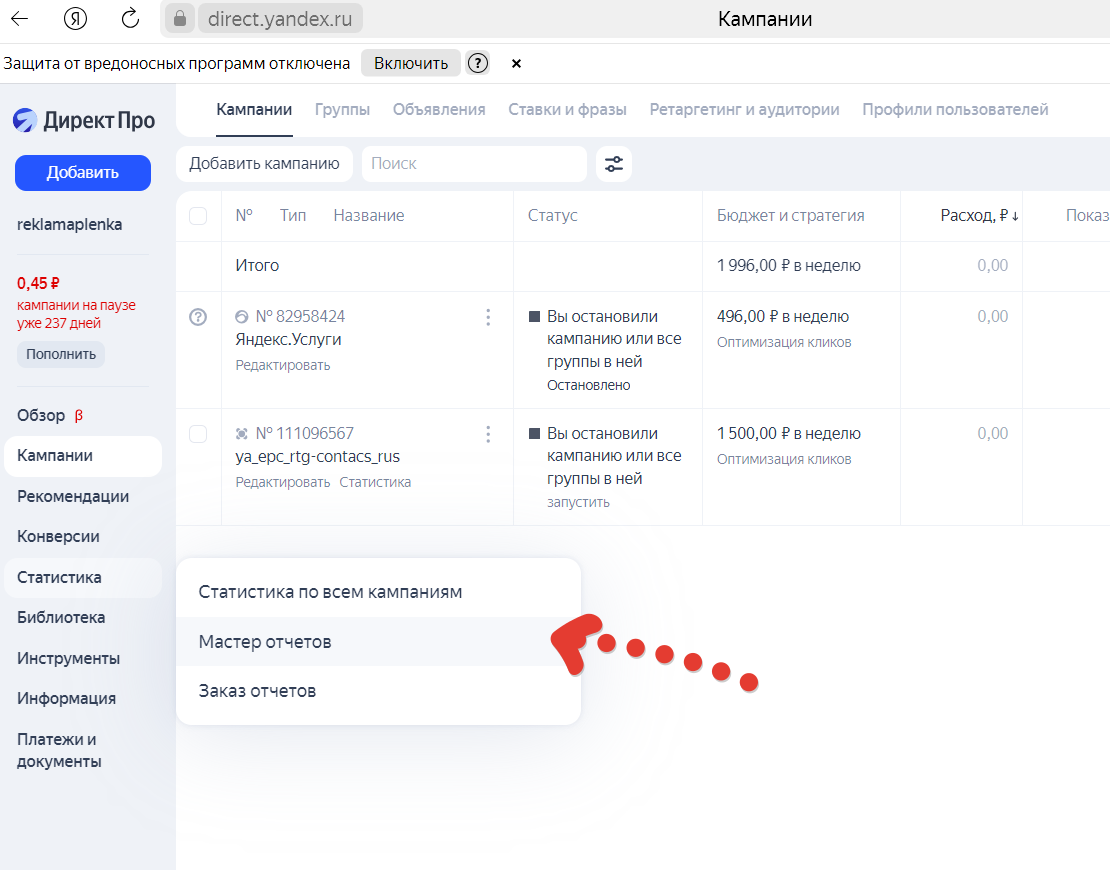Viewport: 1110px width, 870px height.
Task: Reload the page with refresh icon
Action: (x=130, y=18)
